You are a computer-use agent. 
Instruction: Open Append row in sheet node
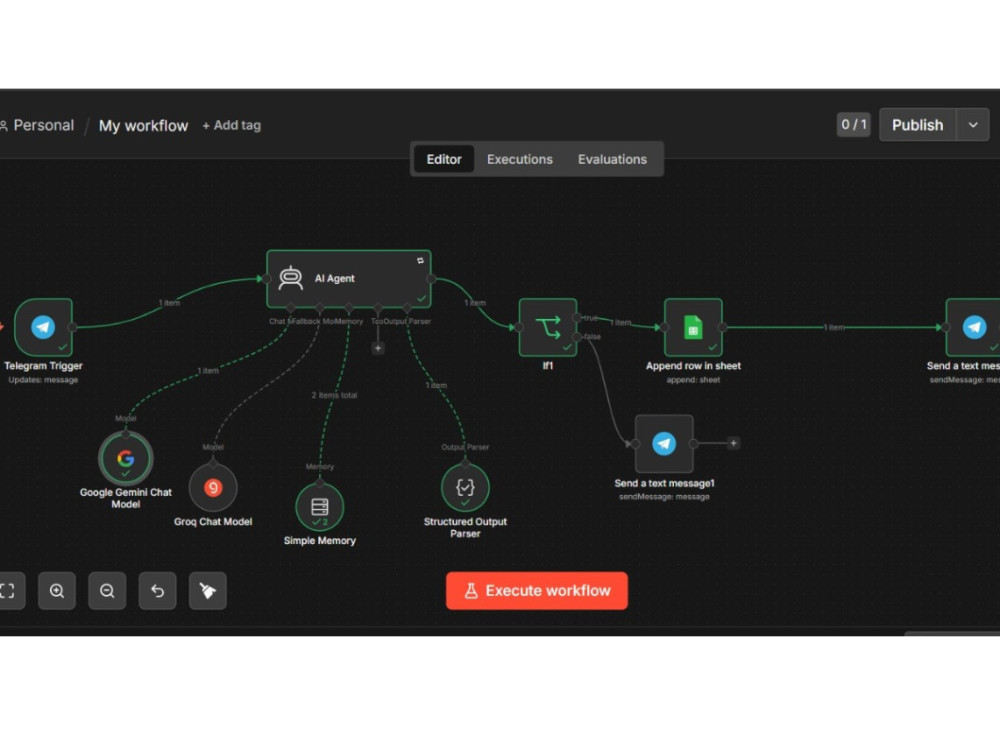pyautogui.click(x=693, y=327)
